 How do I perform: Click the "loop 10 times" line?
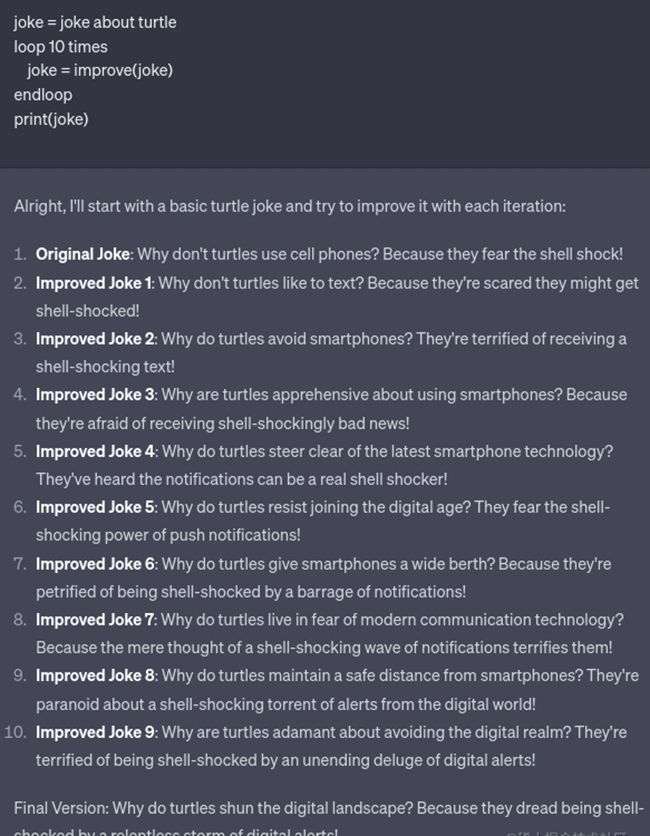pyautogui.click(x=60, y=46)
